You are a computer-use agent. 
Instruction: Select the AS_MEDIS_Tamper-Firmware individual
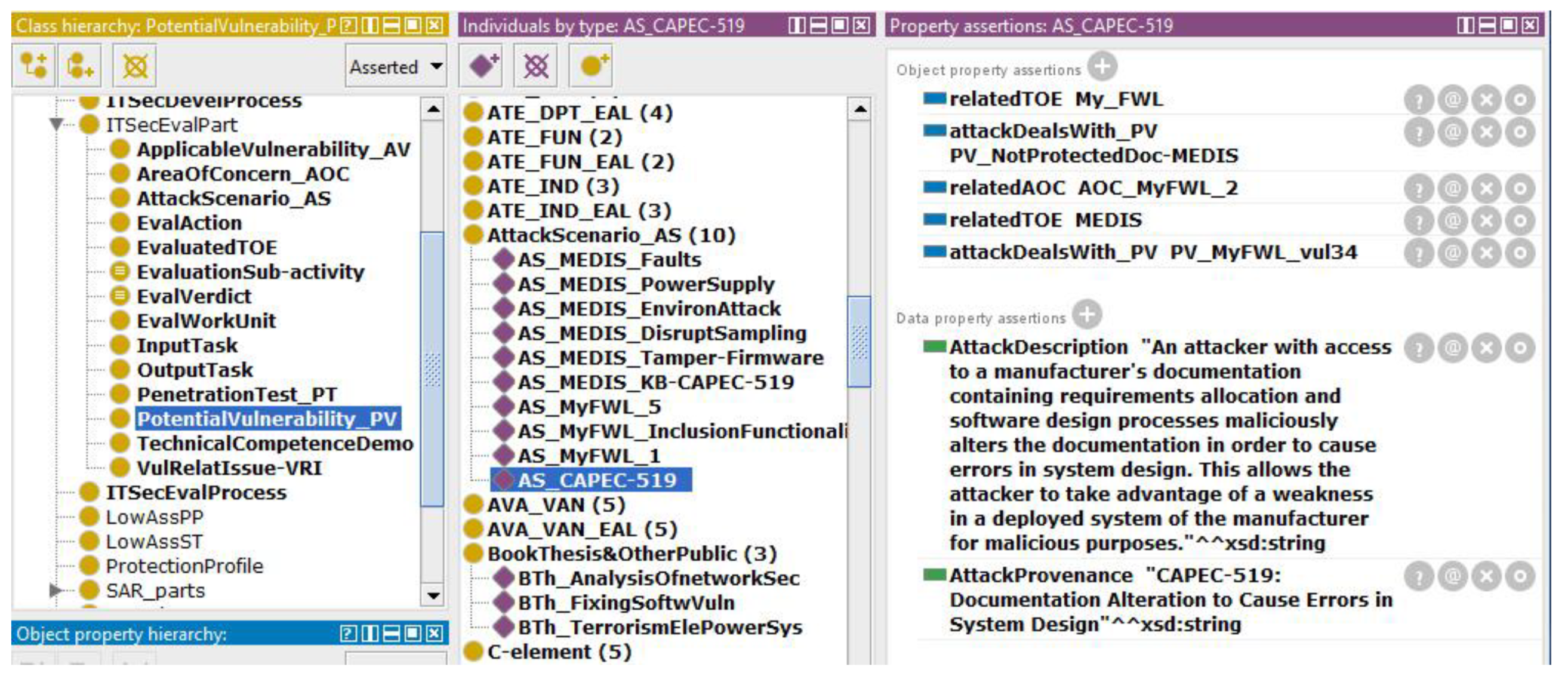[x=670, y=358]
